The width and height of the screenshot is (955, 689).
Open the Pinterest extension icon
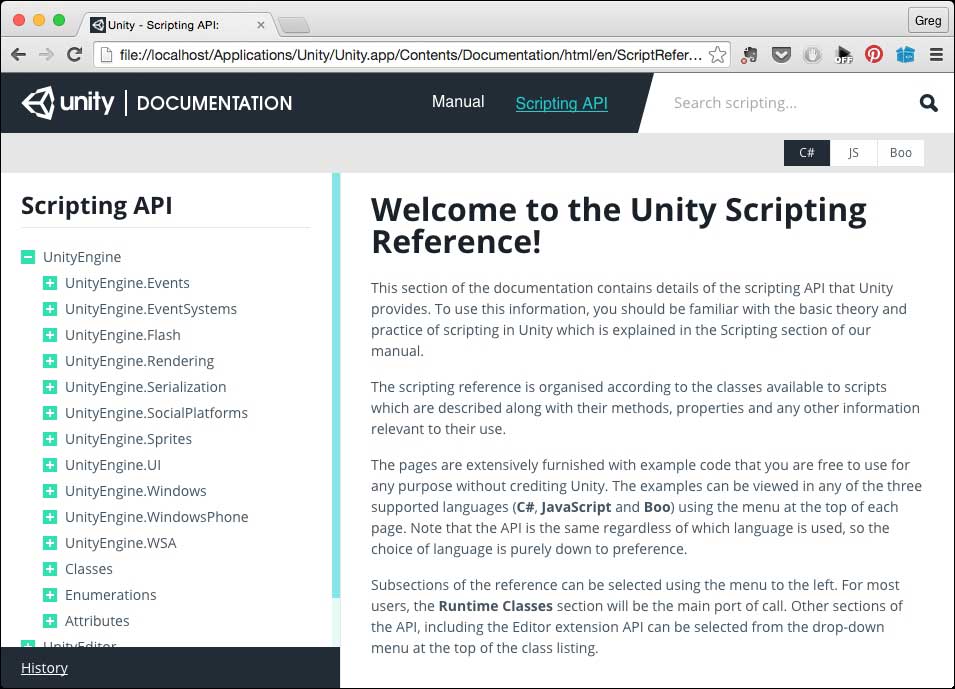click(874, 55)
